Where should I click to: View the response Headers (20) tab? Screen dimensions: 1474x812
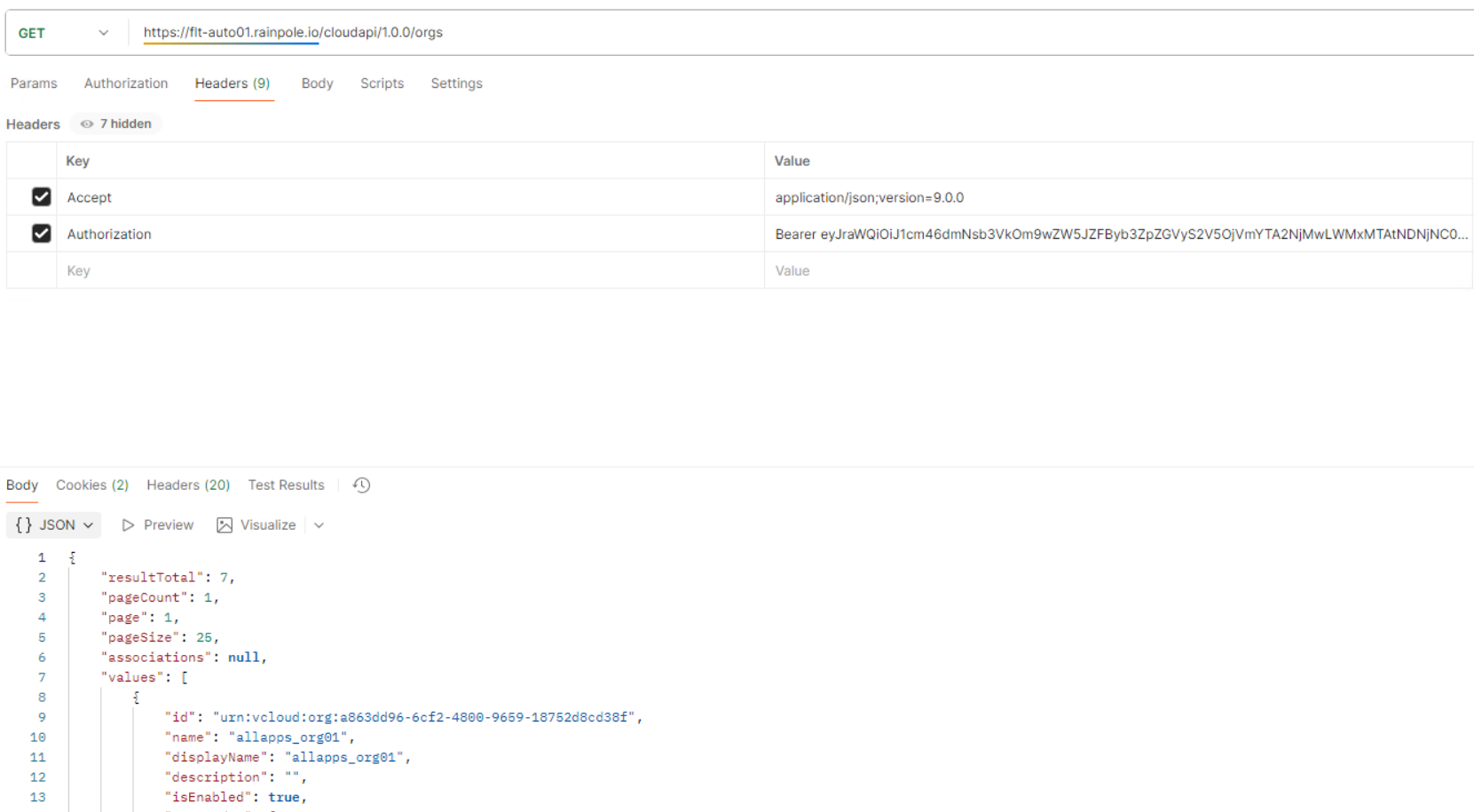click(x=188, y=485)
